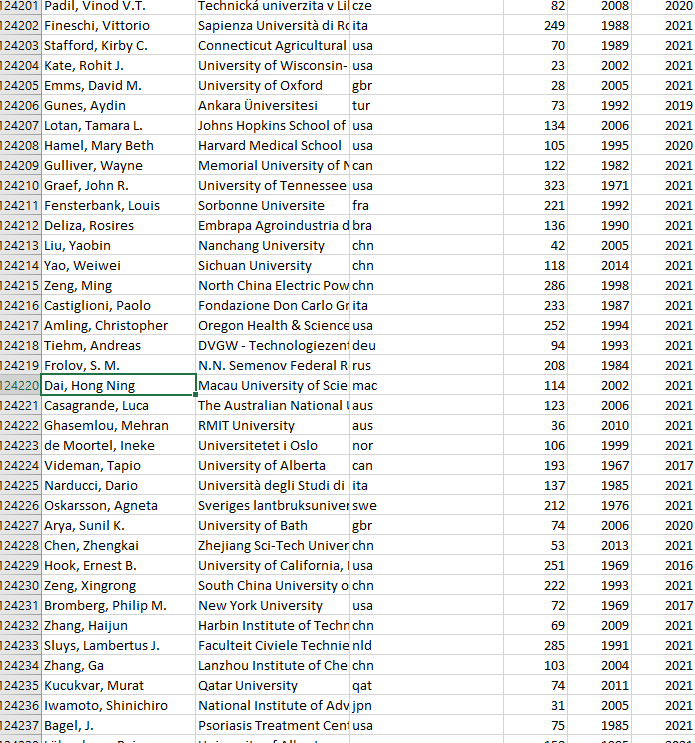Select the cell 'Iwamoto, Shinichiro'

coord(118,705)
